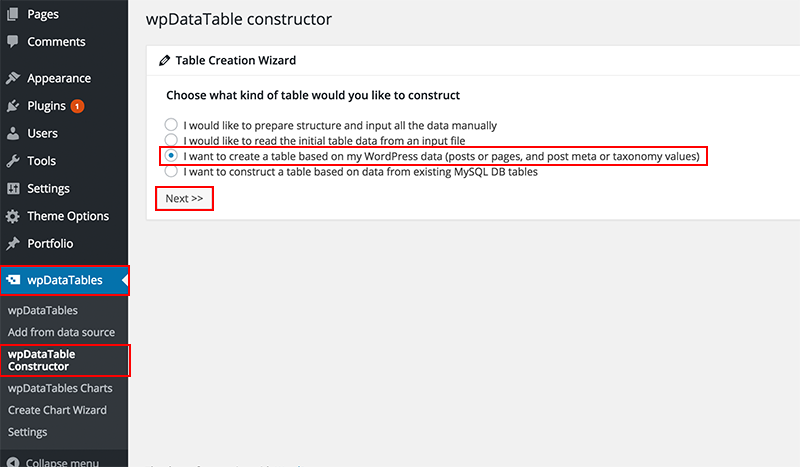
Task: Click the Tools wrench icon
Action: point(13,161)
